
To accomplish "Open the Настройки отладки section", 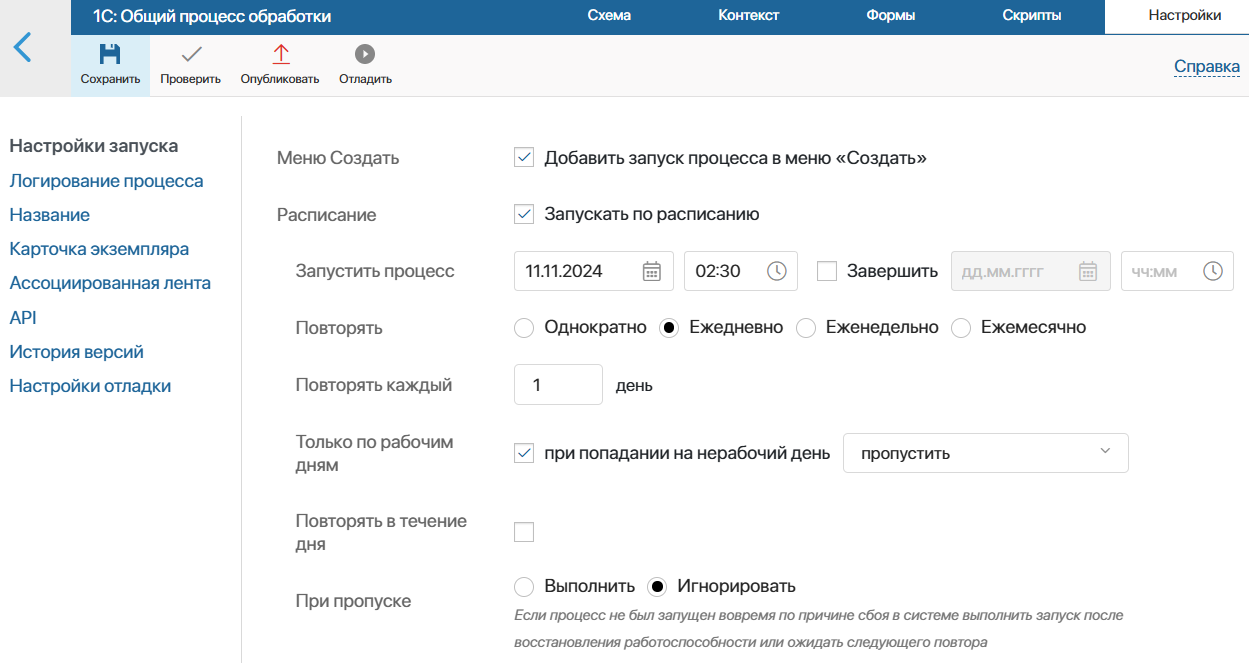I will (x=90, y=386).
